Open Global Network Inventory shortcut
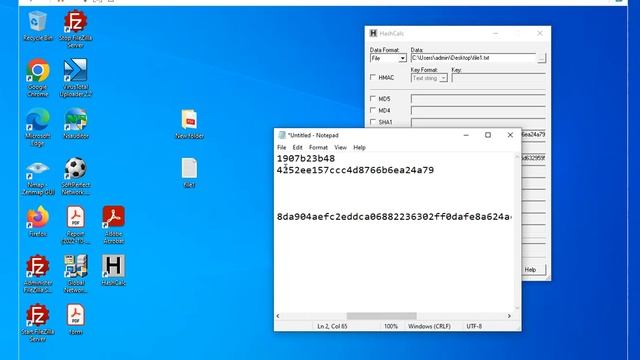This screenshot has height=360, width=640. pyautogui.click(x=76, y=274)
